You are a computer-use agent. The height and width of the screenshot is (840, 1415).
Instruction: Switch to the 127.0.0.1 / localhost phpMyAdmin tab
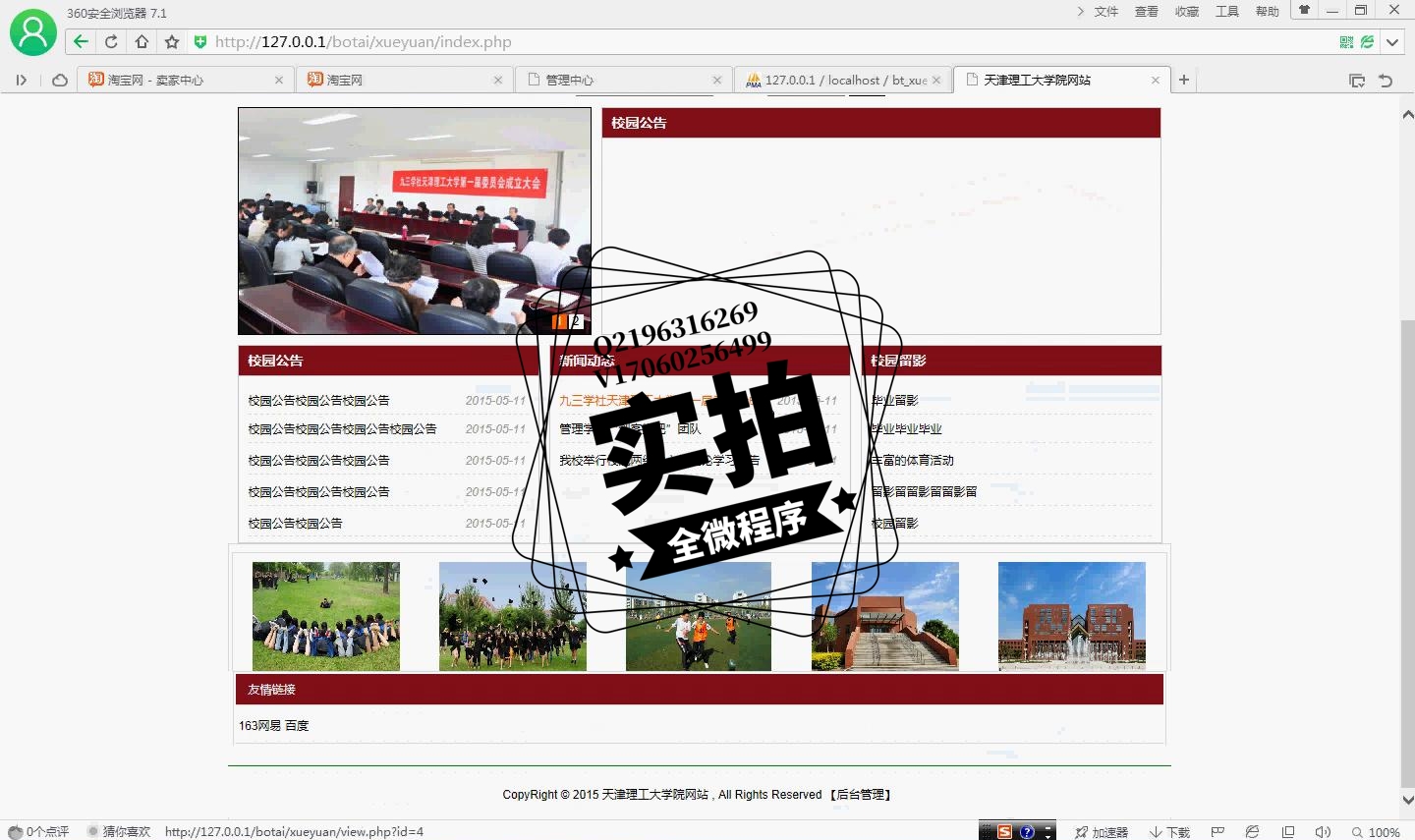coord(842,80)
